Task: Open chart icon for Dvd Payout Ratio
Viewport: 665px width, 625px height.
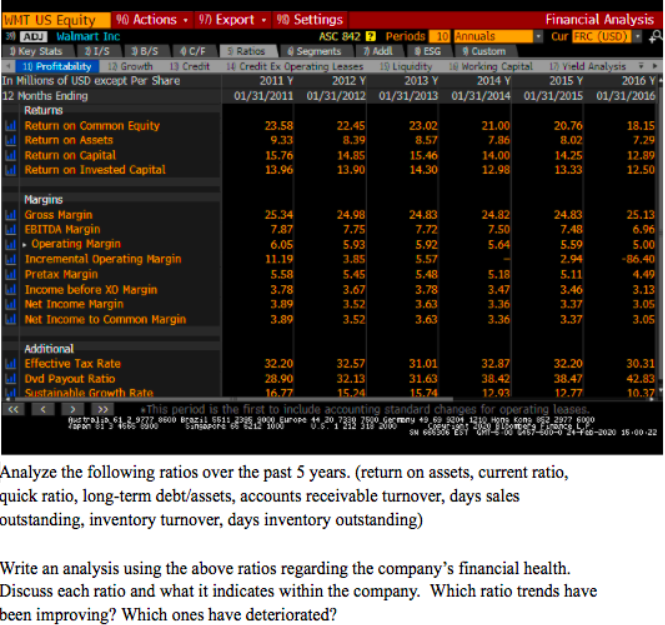Action: [x=10, y=378]
